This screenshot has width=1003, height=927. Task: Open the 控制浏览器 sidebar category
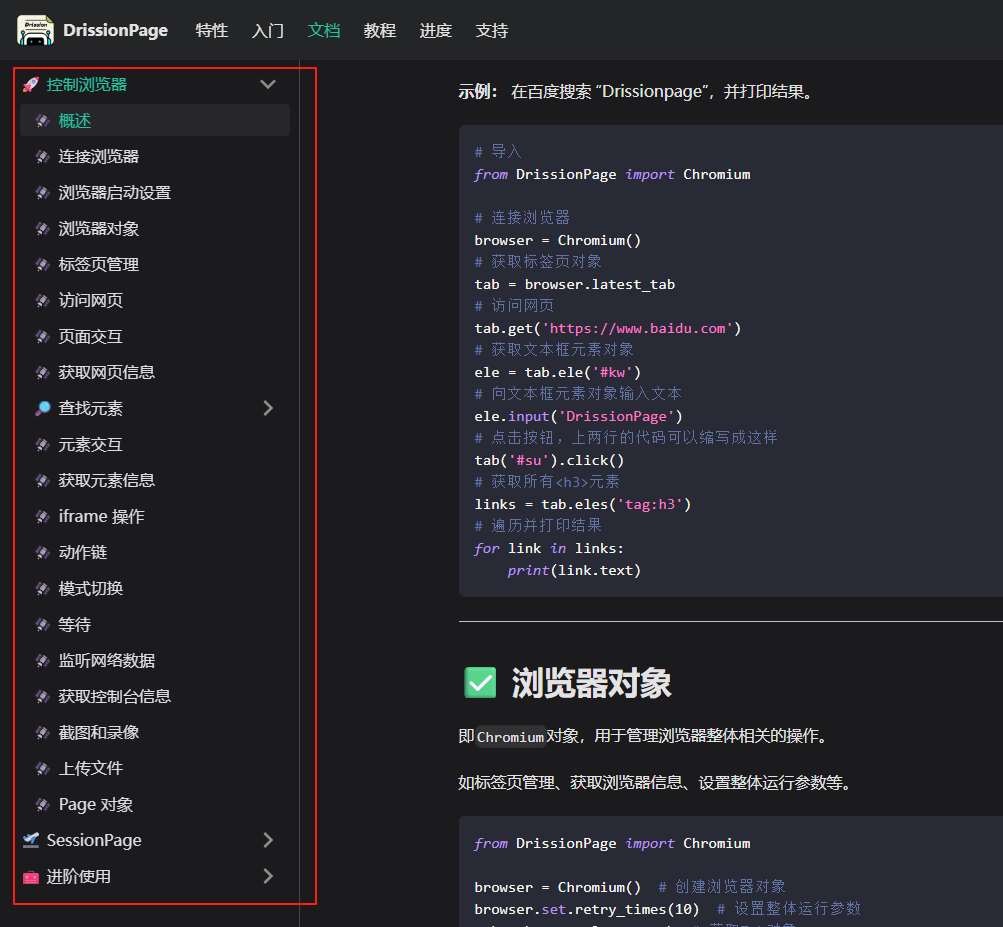click(86, 84)
